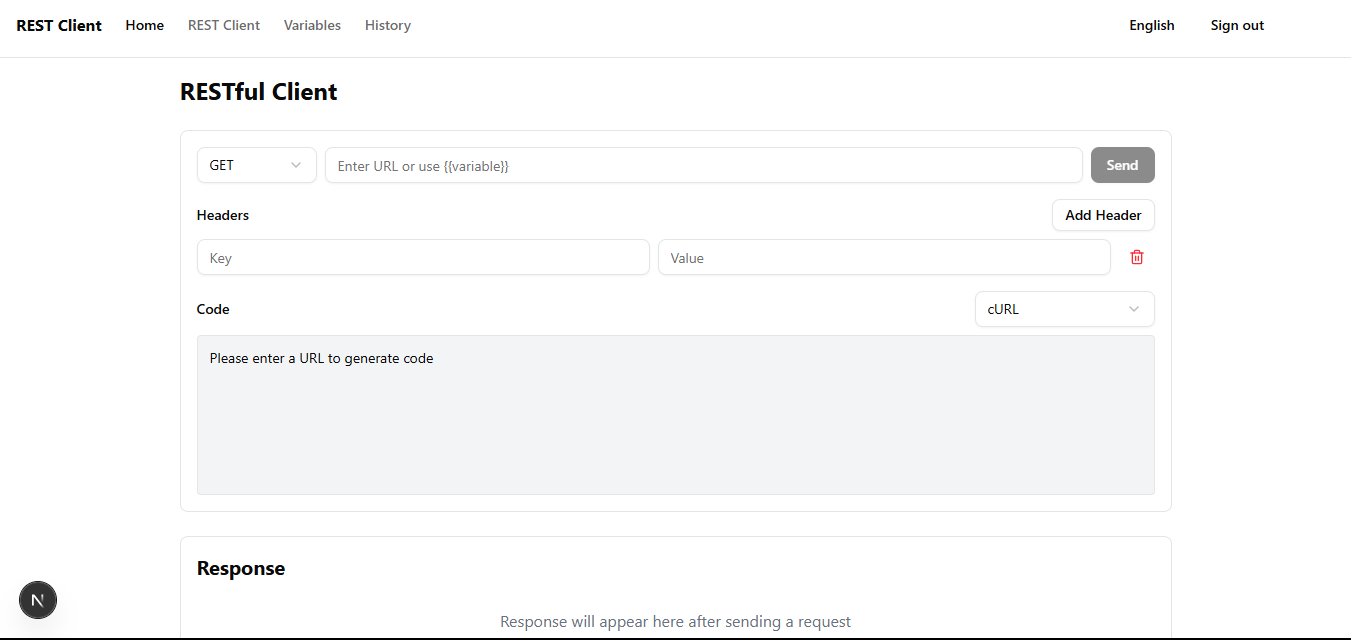Open the HTTP method dropdown
Image resolution: width=1351 pixels, height=640 pixels.
pos(256,164)
